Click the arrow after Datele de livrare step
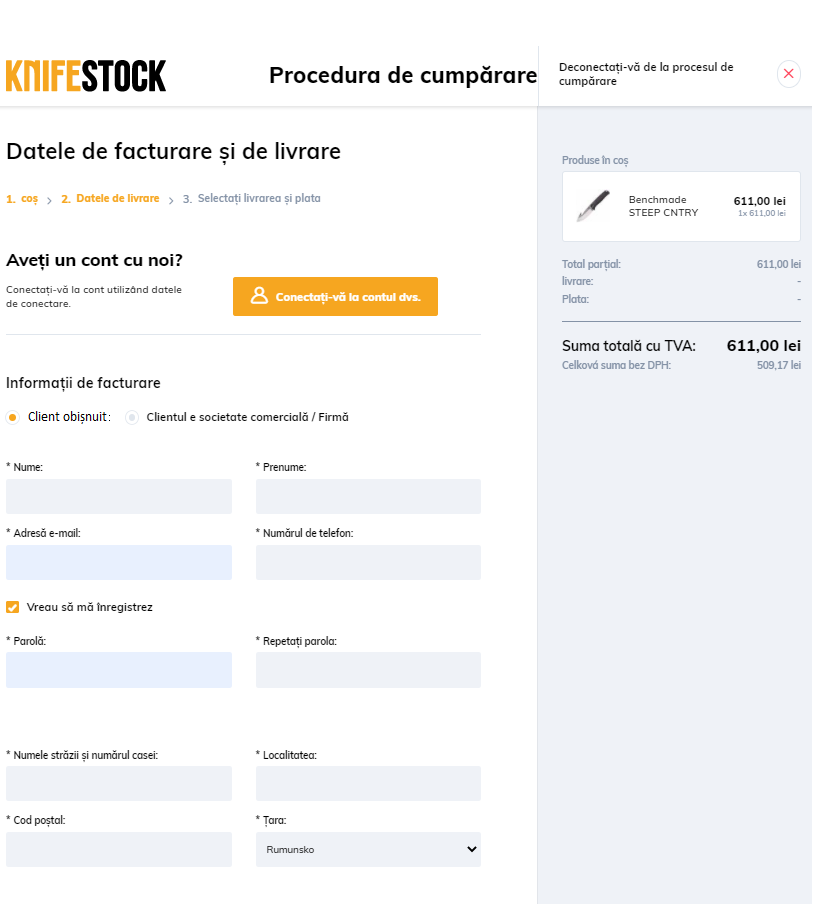Image resolution: width=817 pixels, height=909 pixels. click(171, 200)
